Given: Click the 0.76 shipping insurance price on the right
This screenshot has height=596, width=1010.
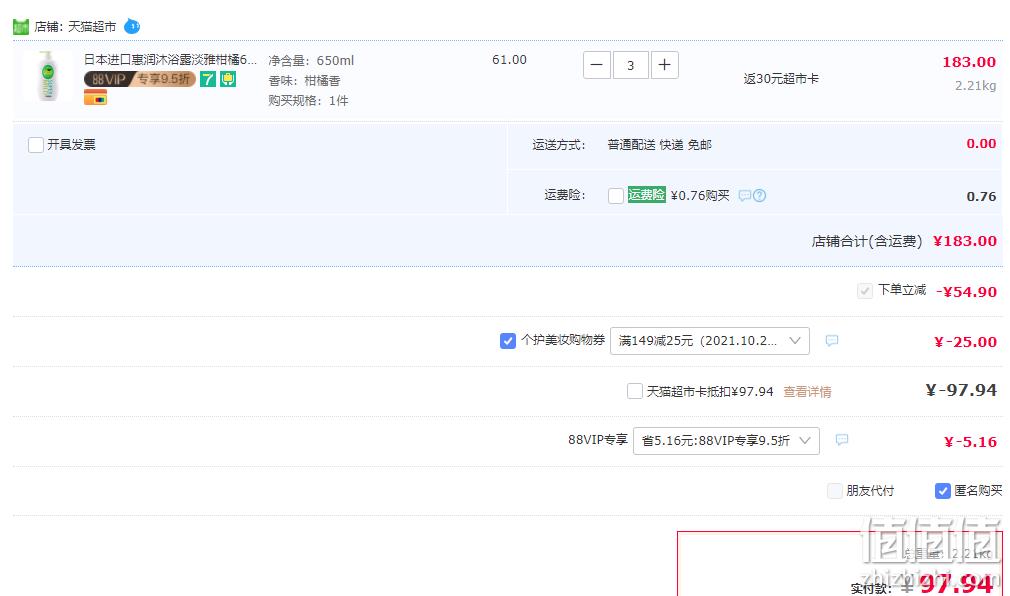Looking at the screenshot, I should pyautogui.click(x=982, y=196).
